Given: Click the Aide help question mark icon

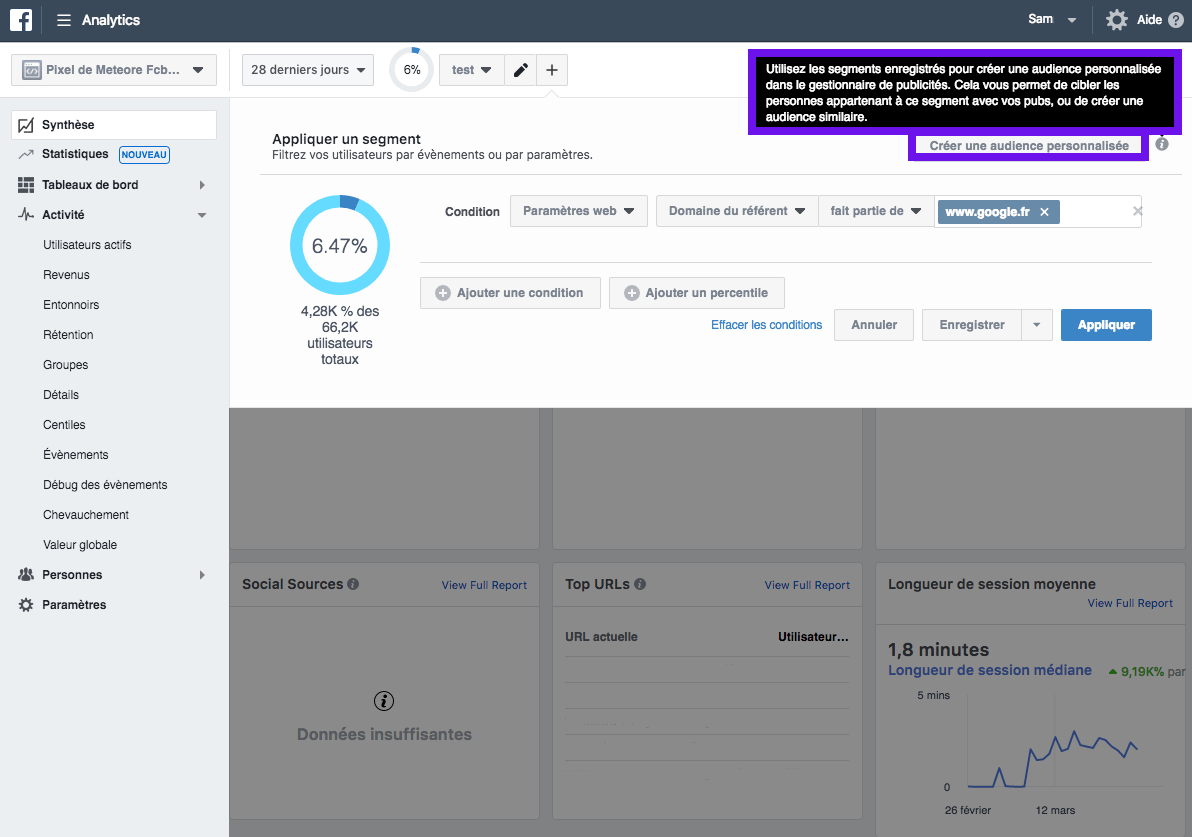Looking at the screenshot, I should tap(1175, 20).
